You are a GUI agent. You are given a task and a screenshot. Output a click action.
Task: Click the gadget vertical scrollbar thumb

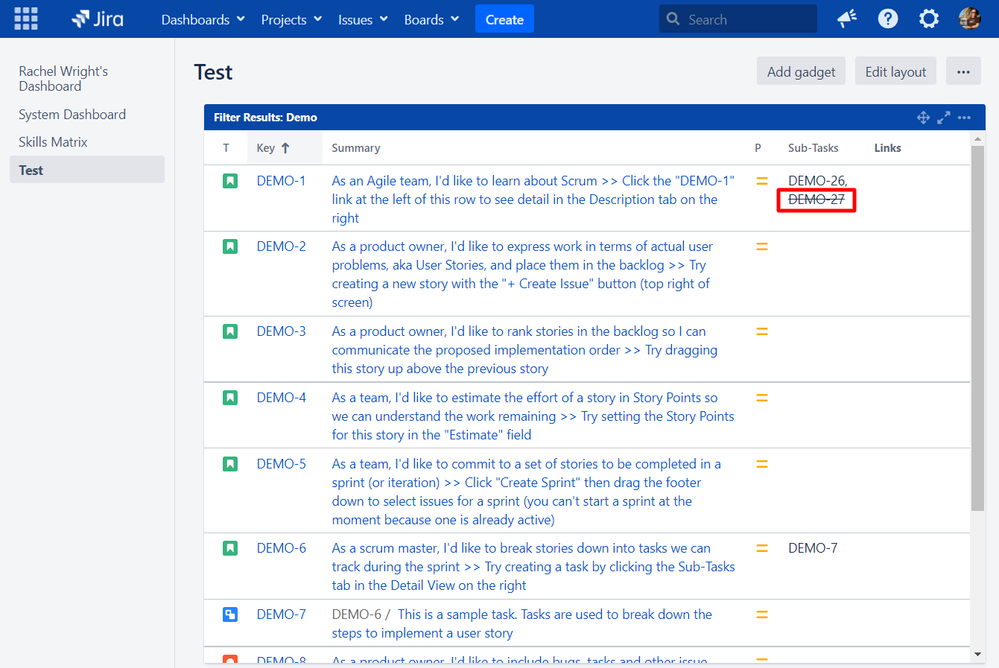pyautogui.click(x=977, y=328)
